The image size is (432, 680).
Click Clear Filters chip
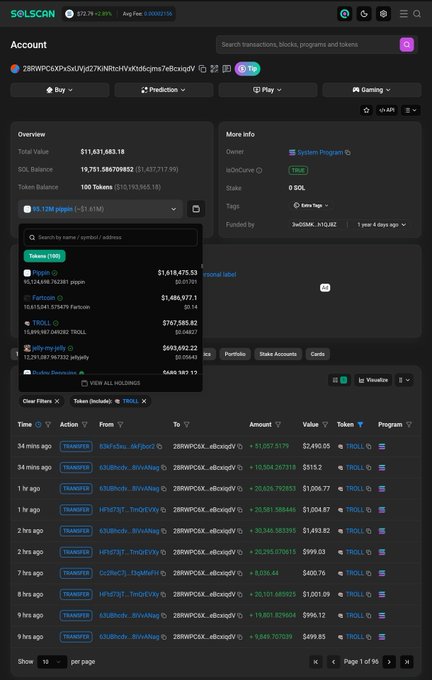[x=41, y=401]
